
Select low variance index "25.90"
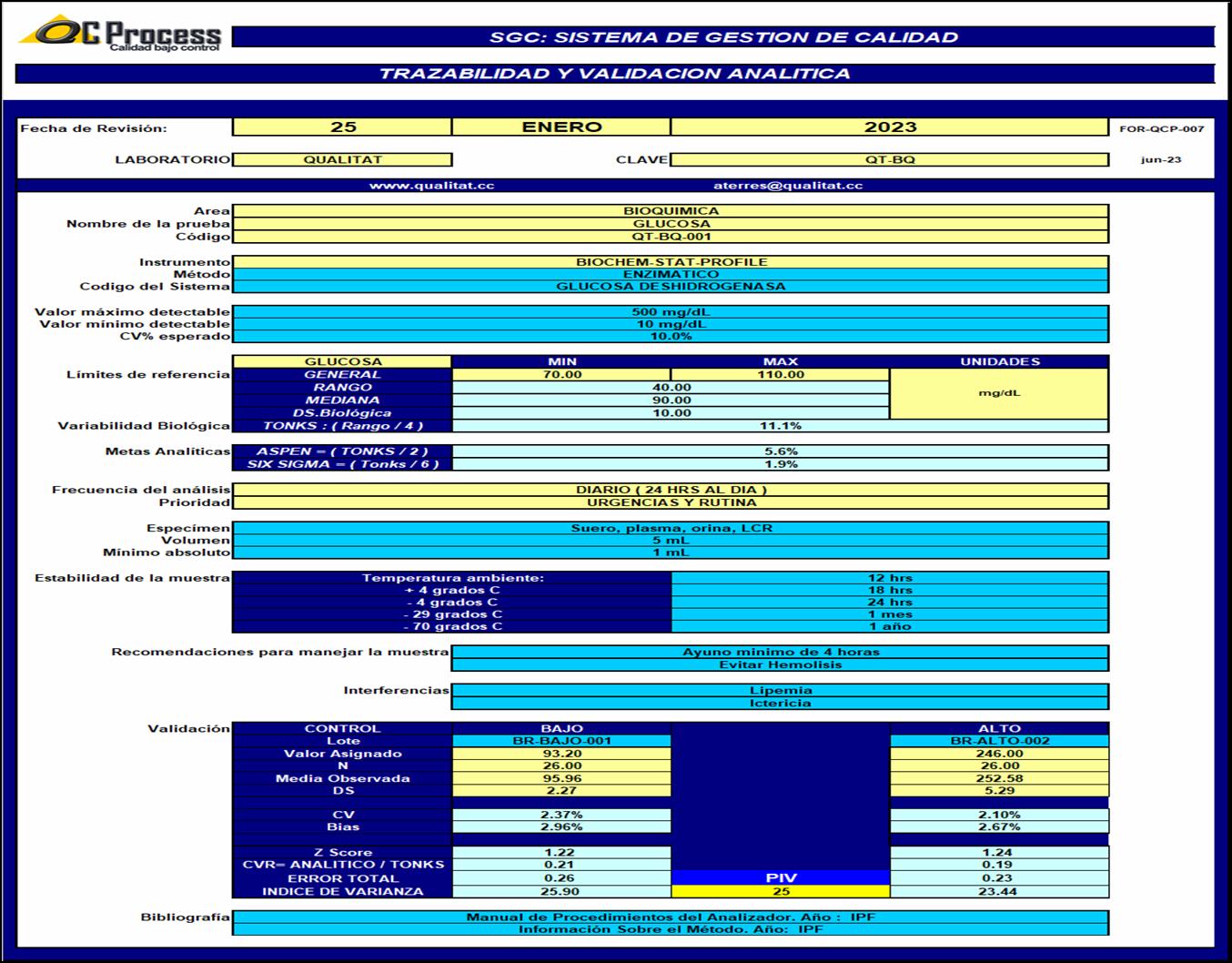(561, 891)
